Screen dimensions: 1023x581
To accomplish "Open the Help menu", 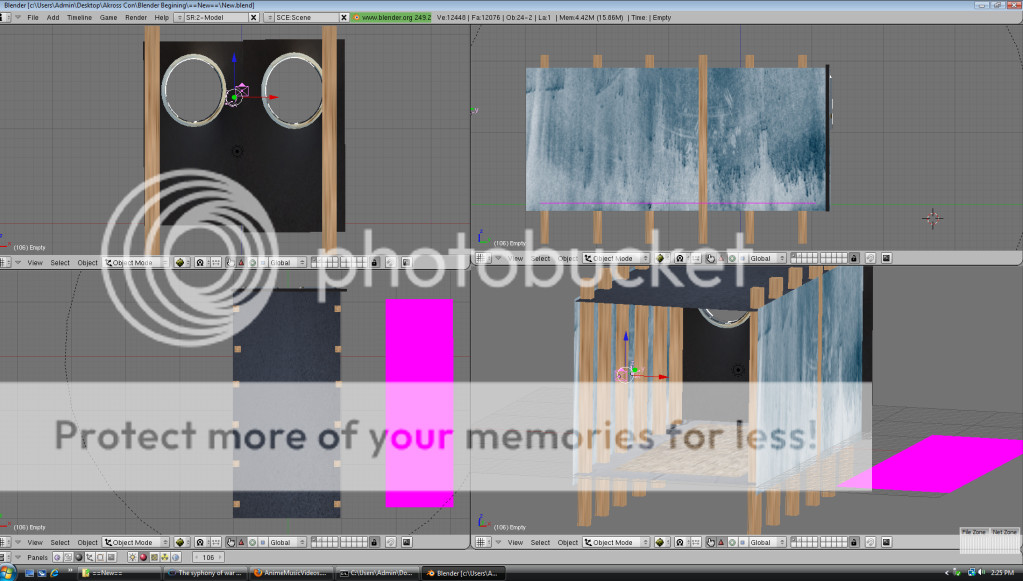I will [161, 18].
